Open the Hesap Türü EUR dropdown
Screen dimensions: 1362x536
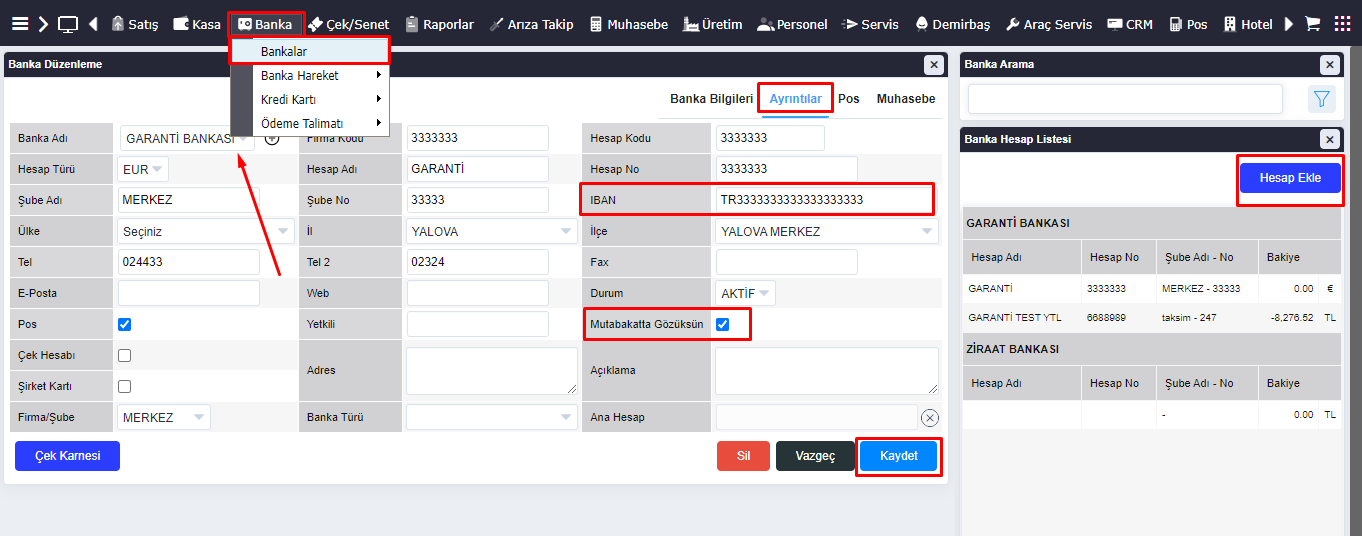coord(144,170)
